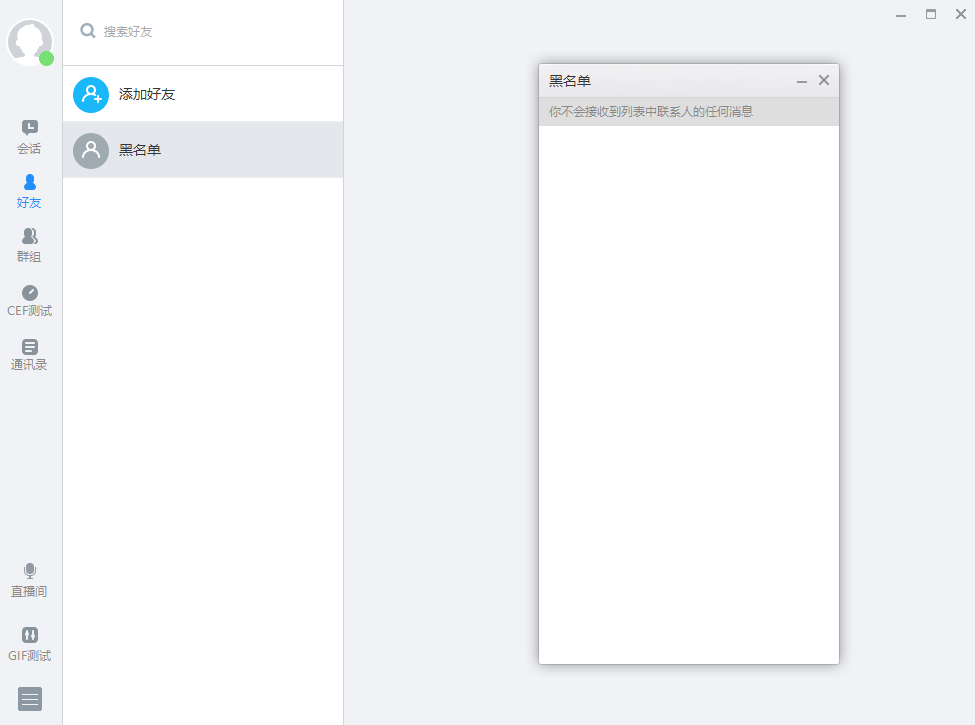Click the green online status dot
The image size is (975, 725).
pyautogui.click(x=46, y=58)
